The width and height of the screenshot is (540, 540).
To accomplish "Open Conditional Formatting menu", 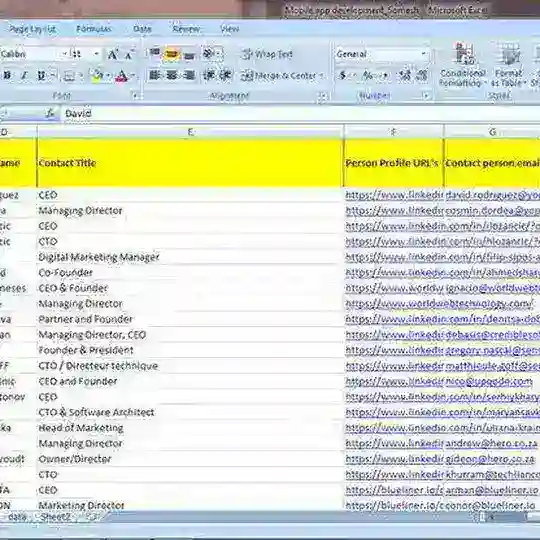I will (462, 65).
